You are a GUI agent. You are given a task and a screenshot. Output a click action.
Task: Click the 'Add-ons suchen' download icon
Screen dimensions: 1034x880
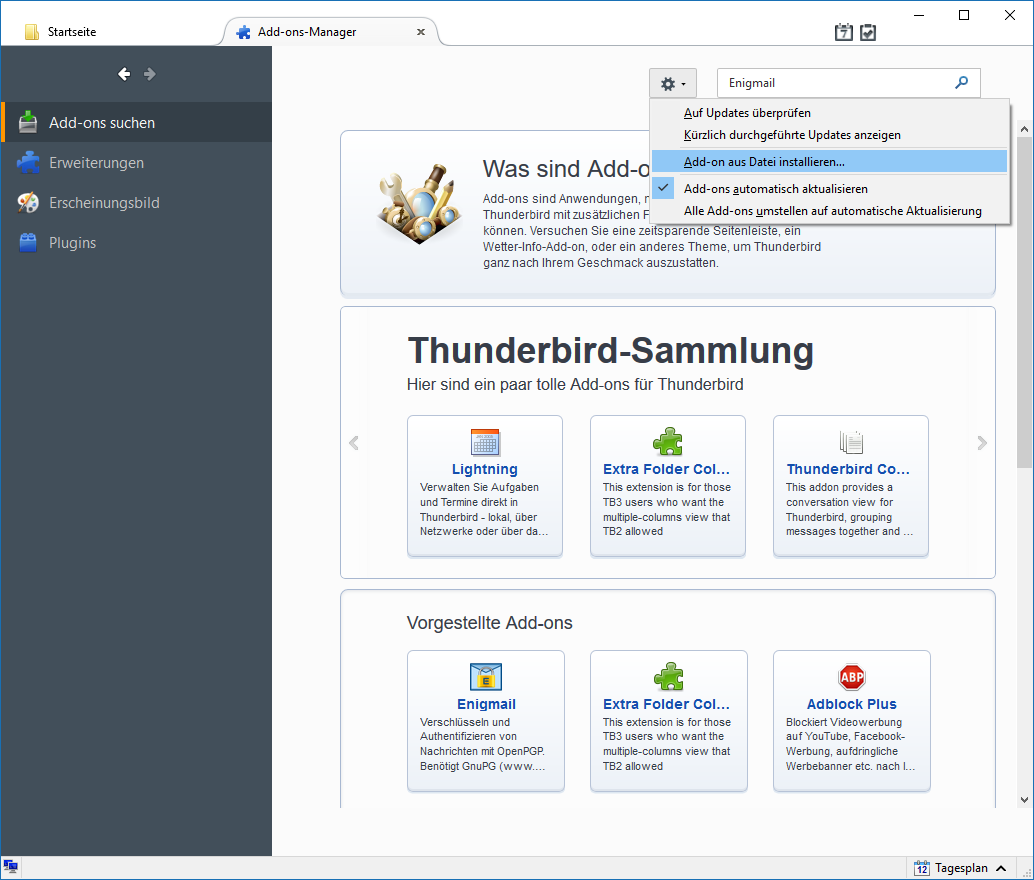tap(28, 123)
